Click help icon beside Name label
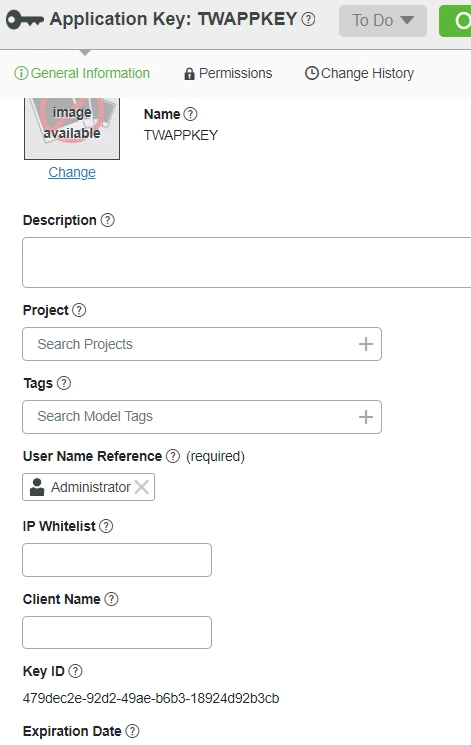The height and width of the screenshot is (745, 471). pyautogui.click(x=190, y=114)
